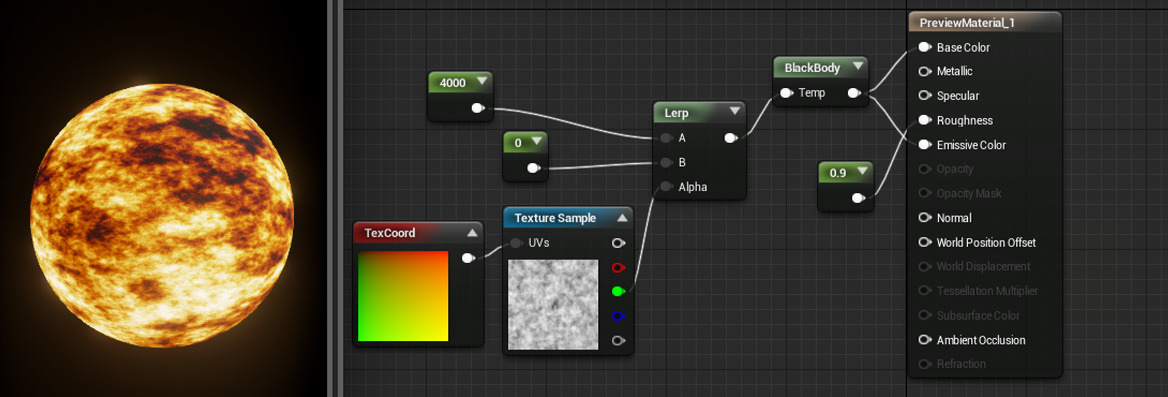The height and width of the screenshot is (397, 1168).
Task: Select the 0.9 constant node
Action: [x=845, y=186]
